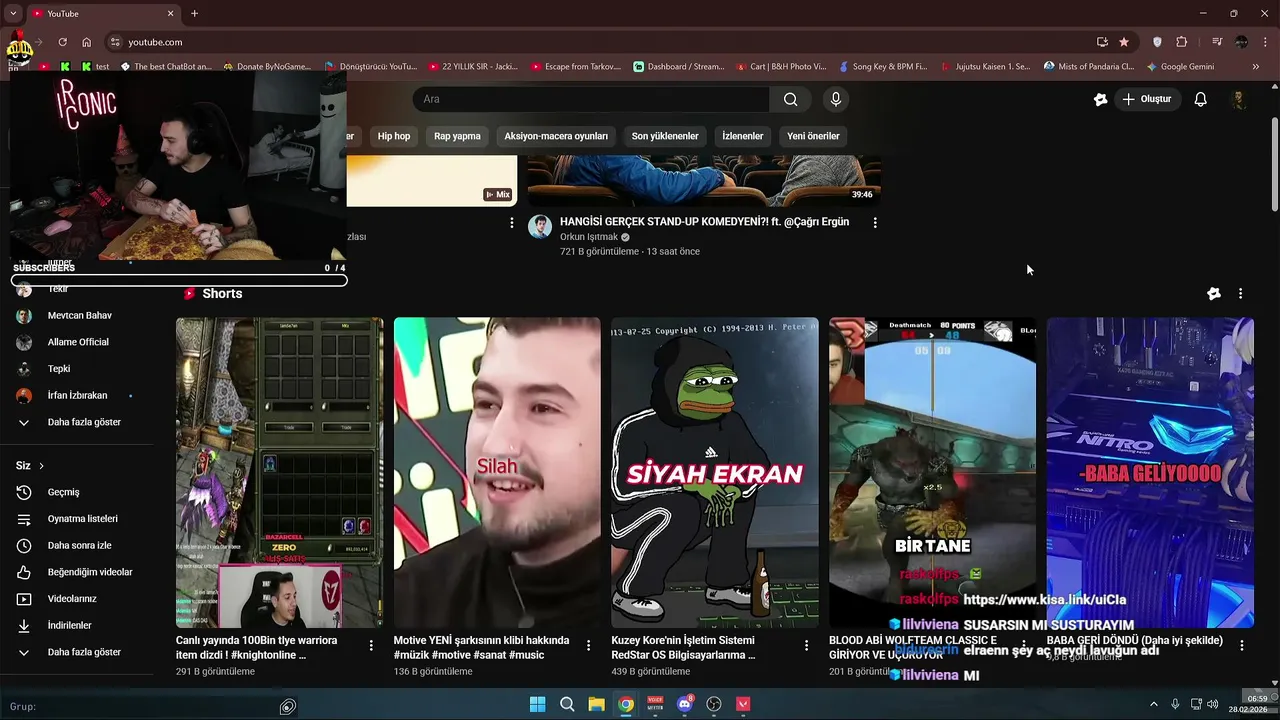Open Allame Official subscription in sidebar
Image resolution: width=1280 pixels, height=720 pixels.
click(x=78, y=342)
